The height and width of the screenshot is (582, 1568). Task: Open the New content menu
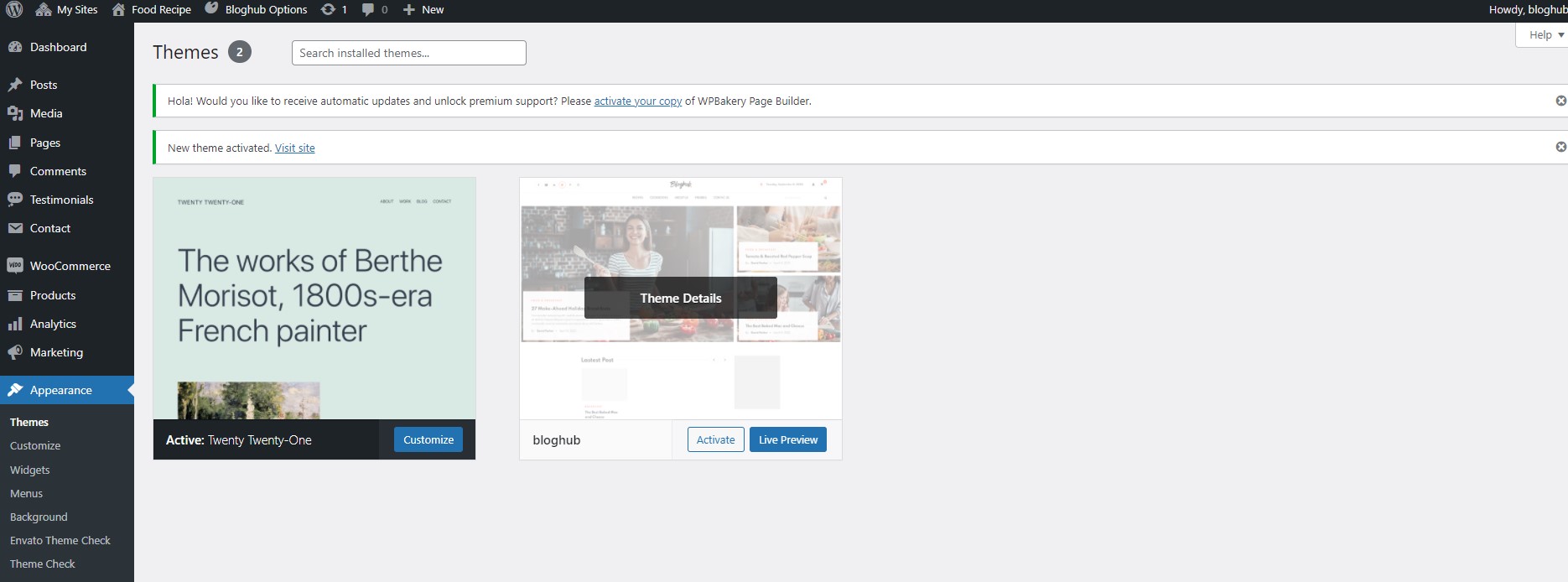click(x=423, y=9)
